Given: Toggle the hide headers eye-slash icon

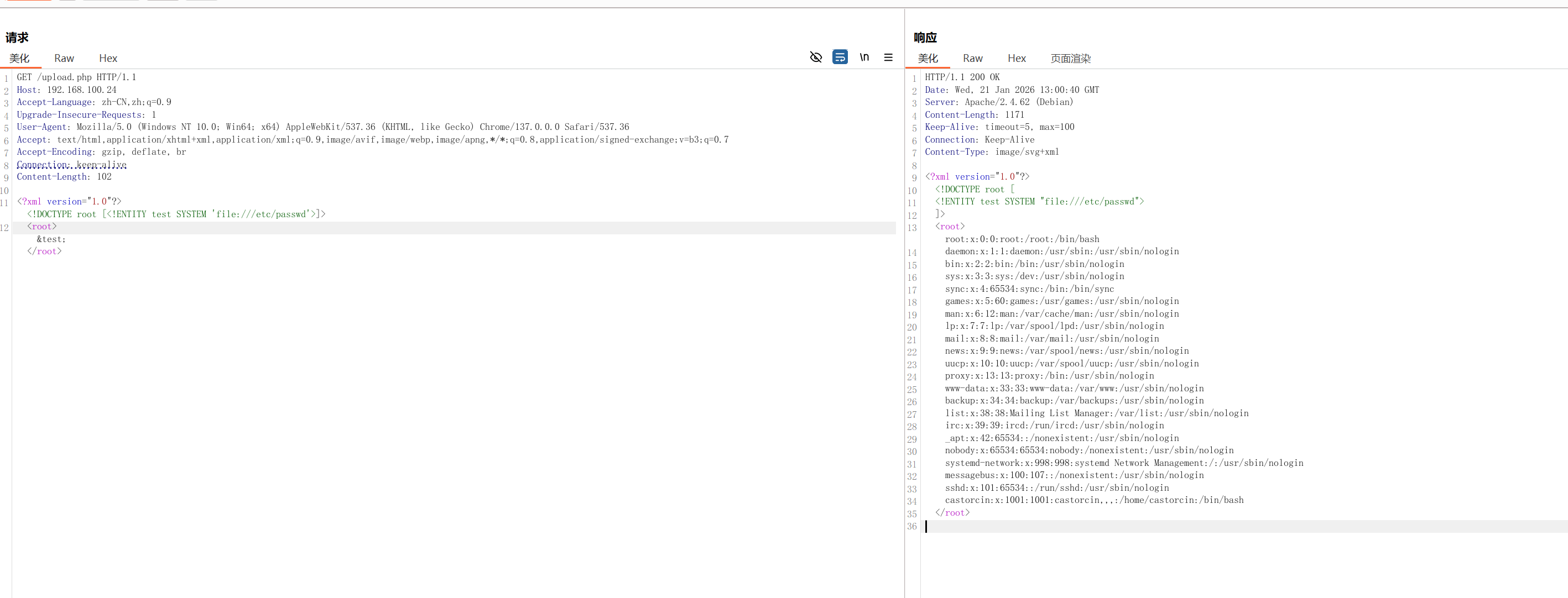Looking at the screenshot, I should click(816, 57).
